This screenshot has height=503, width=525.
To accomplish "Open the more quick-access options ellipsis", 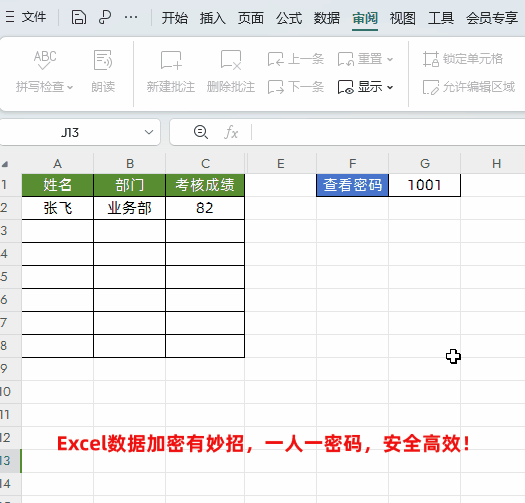I will pyautogui.click(x=131, y=17).
